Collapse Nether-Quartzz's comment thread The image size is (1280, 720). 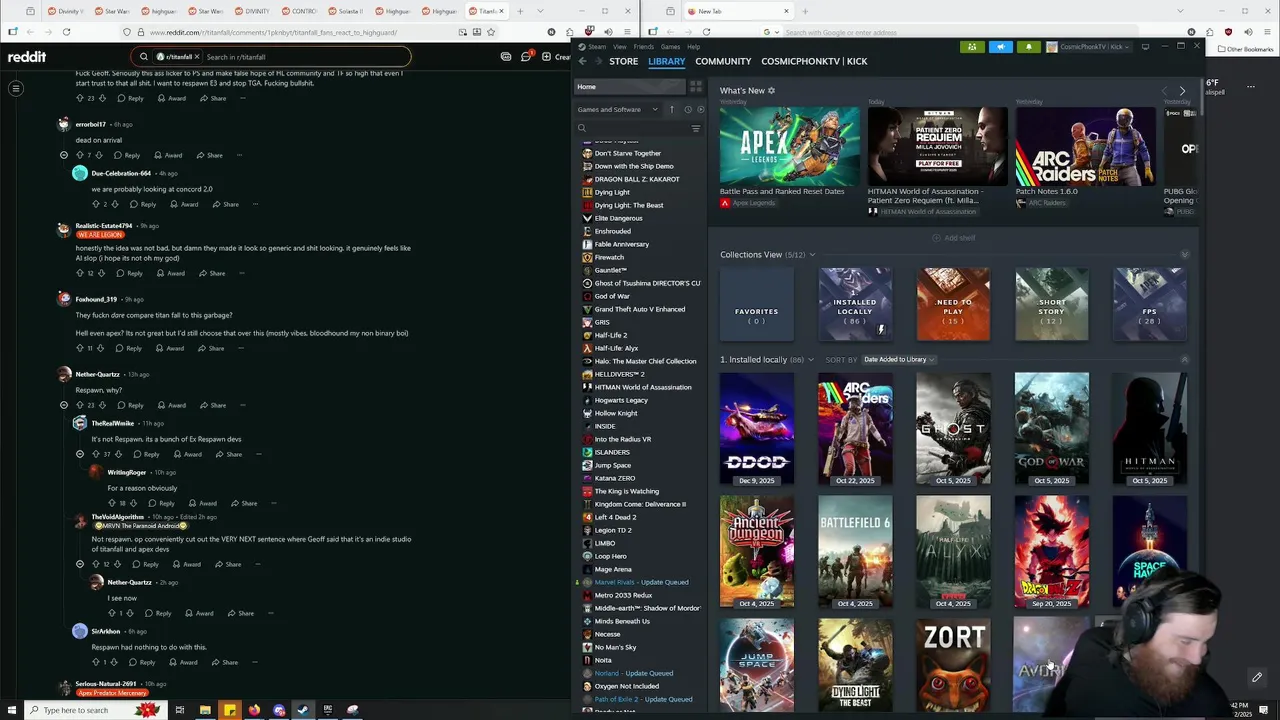coord(64,405)
